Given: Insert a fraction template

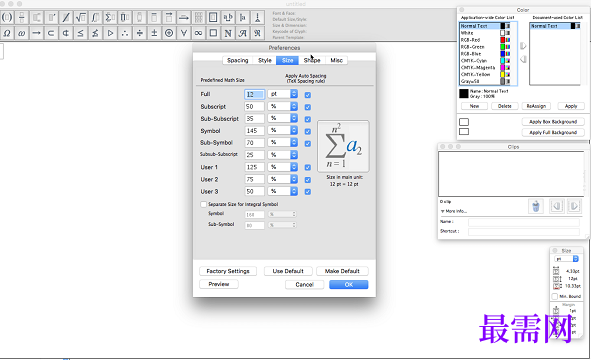Looking at the screenshot, I should coord(22,17).
